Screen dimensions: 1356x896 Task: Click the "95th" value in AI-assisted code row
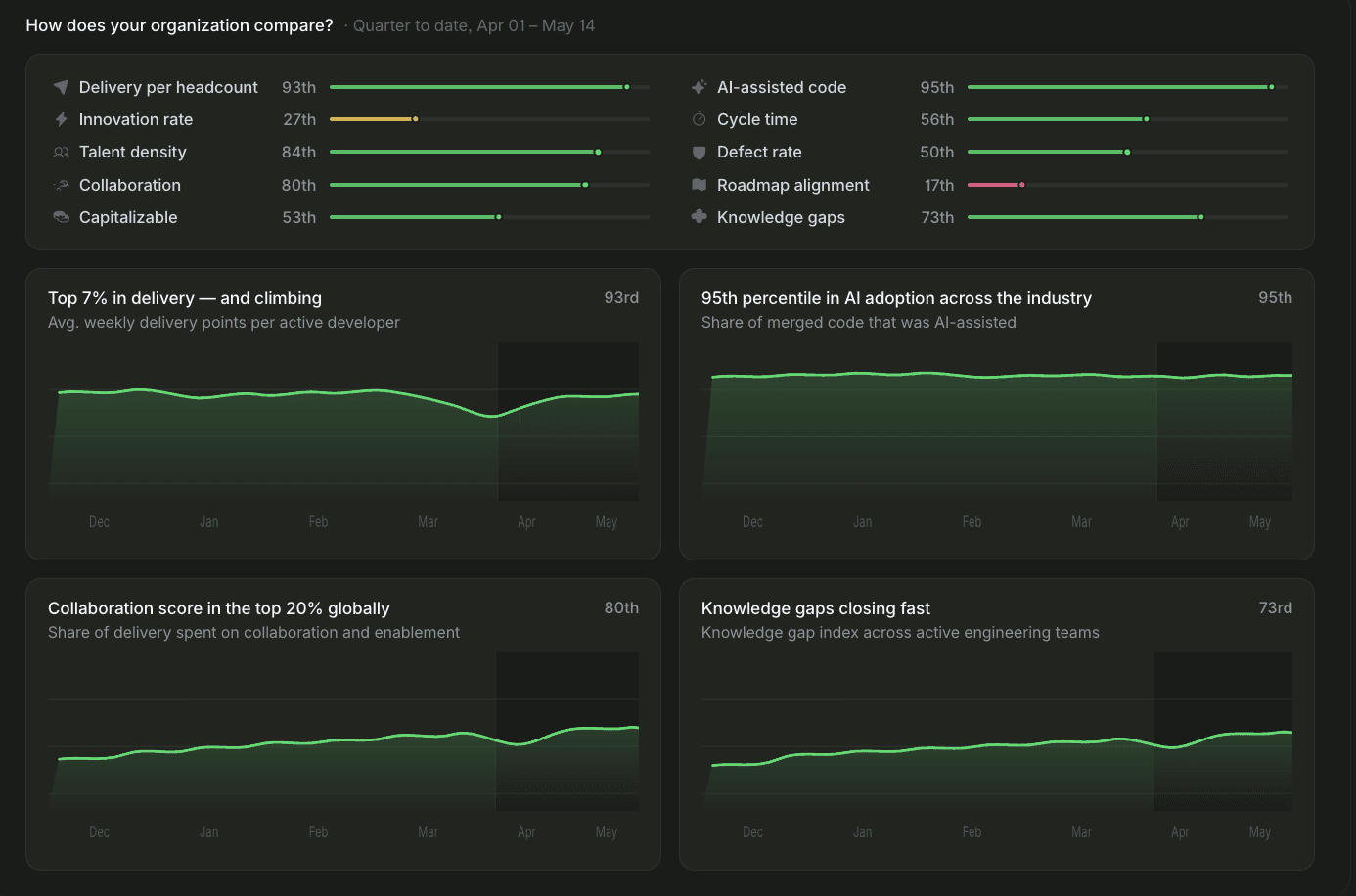(937, 87)
